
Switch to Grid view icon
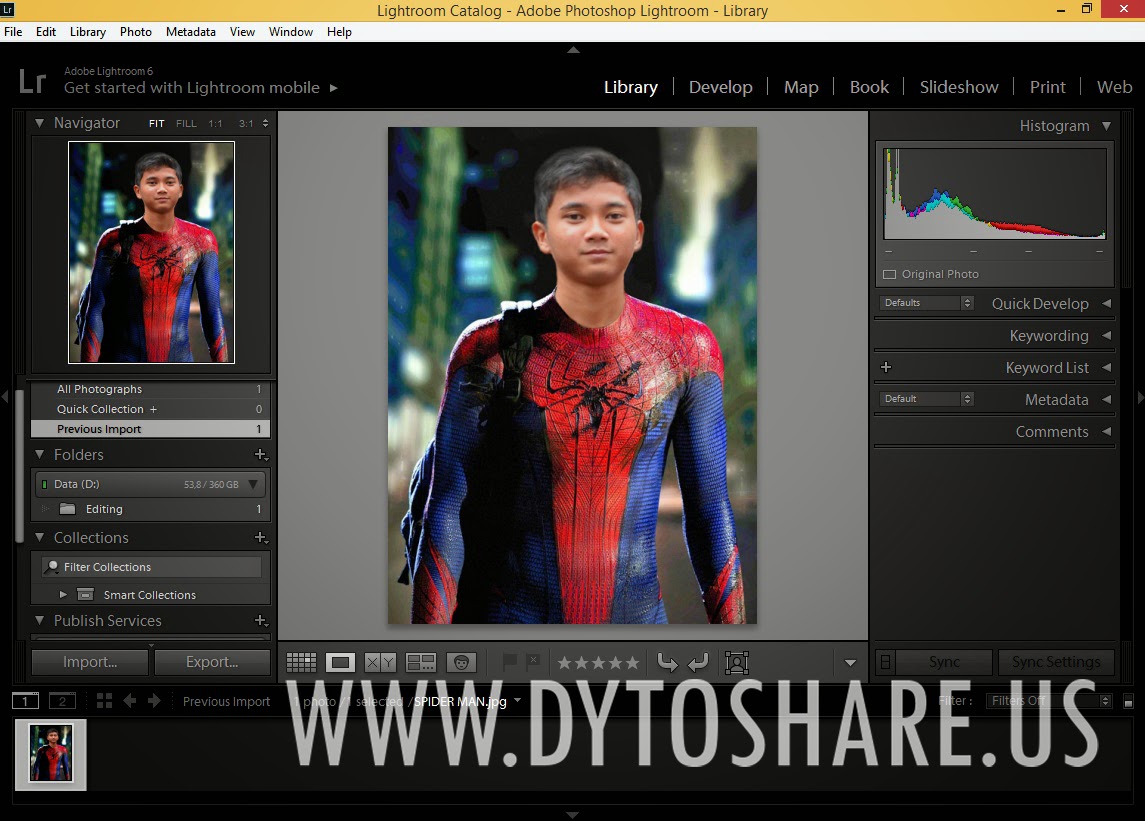click(301, 662)
